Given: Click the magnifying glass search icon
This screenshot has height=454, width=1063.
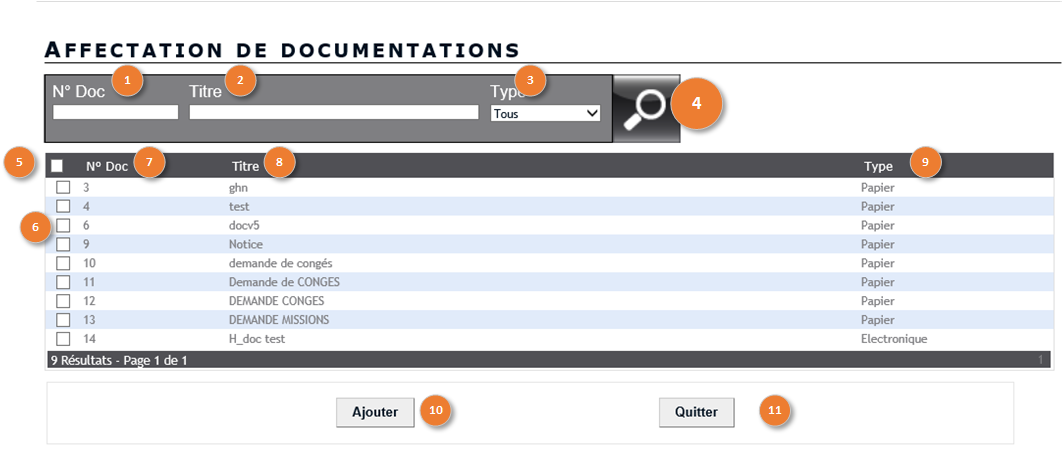Looking at the screenshot, I should 646,108.
